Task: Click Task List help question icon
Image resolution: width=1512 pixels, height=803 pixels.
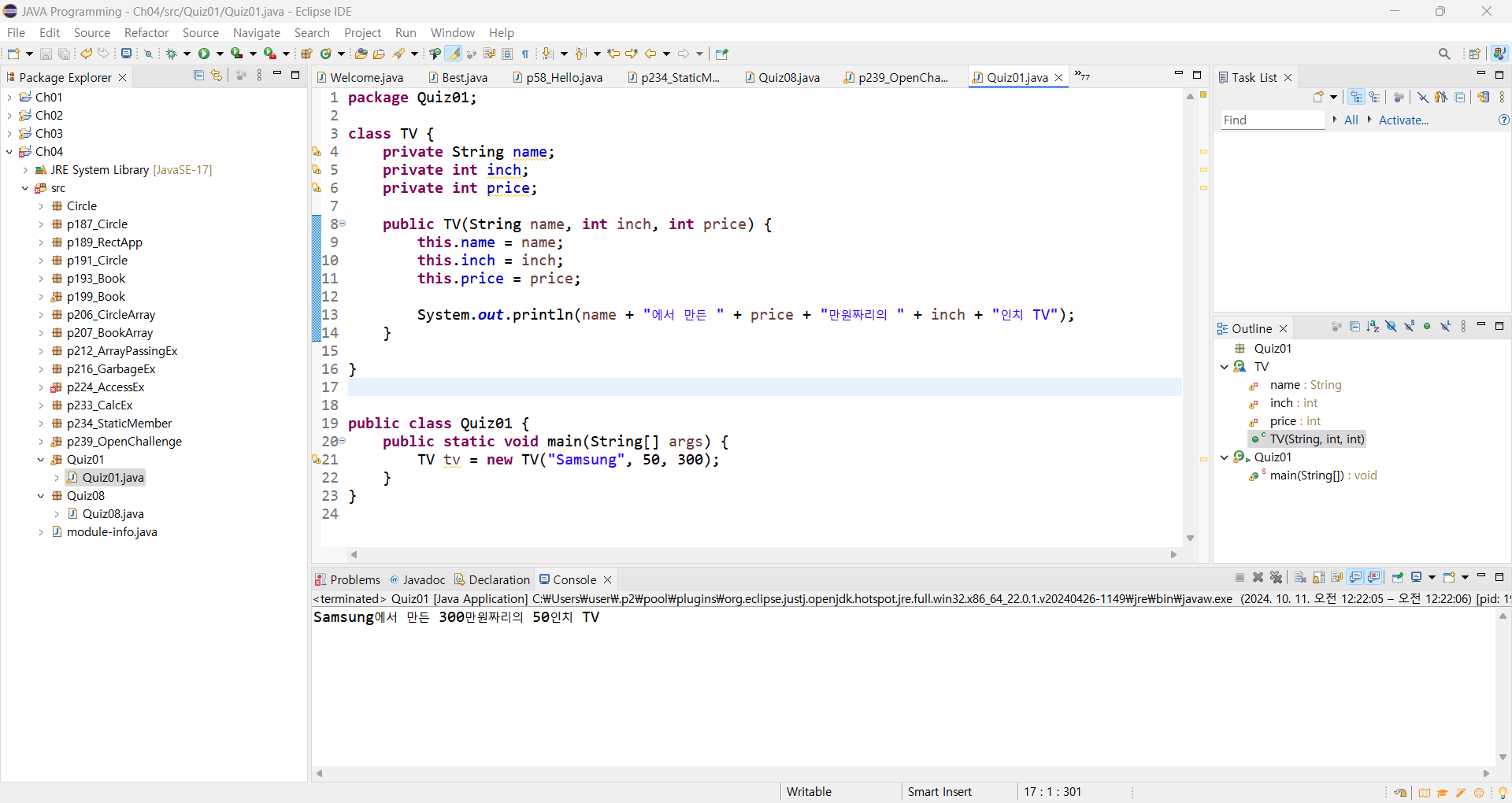Action: pyautogui.click(x=1503, y=120)
